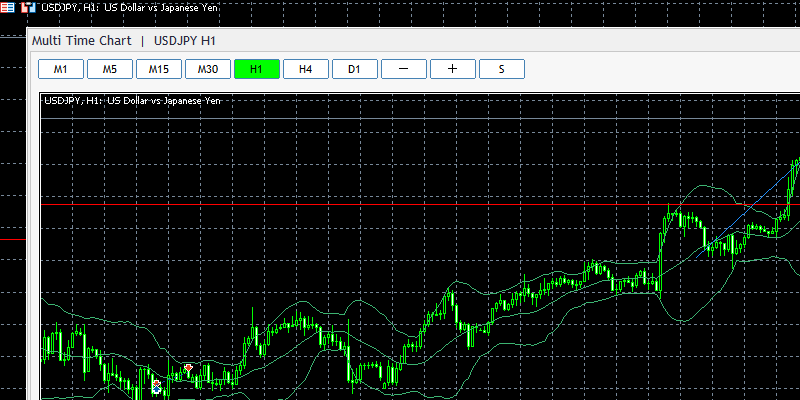Switch to the M5 timeframe
This screenshot has width=800, height=400.
pyautogui.click(x=110, y=69)
